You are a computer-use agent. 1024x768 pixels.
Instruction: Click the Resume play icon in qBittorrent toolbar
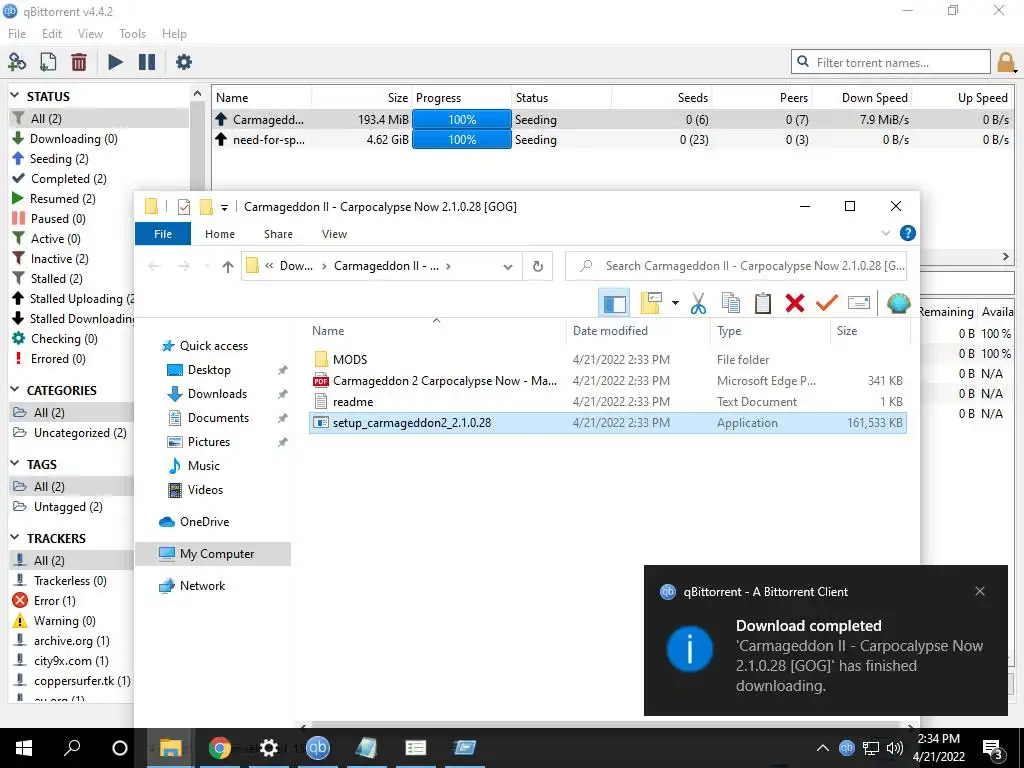click(116, 62)
